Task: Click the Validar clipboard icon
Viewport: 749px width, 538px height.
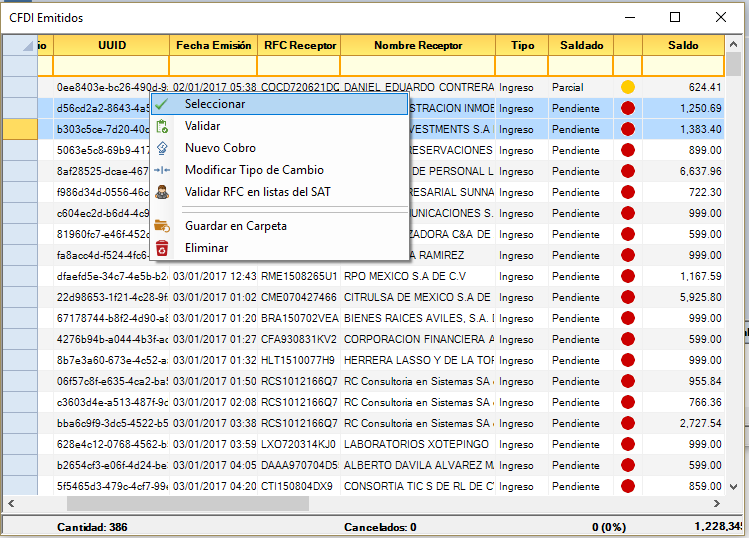Action: [162, 126]
